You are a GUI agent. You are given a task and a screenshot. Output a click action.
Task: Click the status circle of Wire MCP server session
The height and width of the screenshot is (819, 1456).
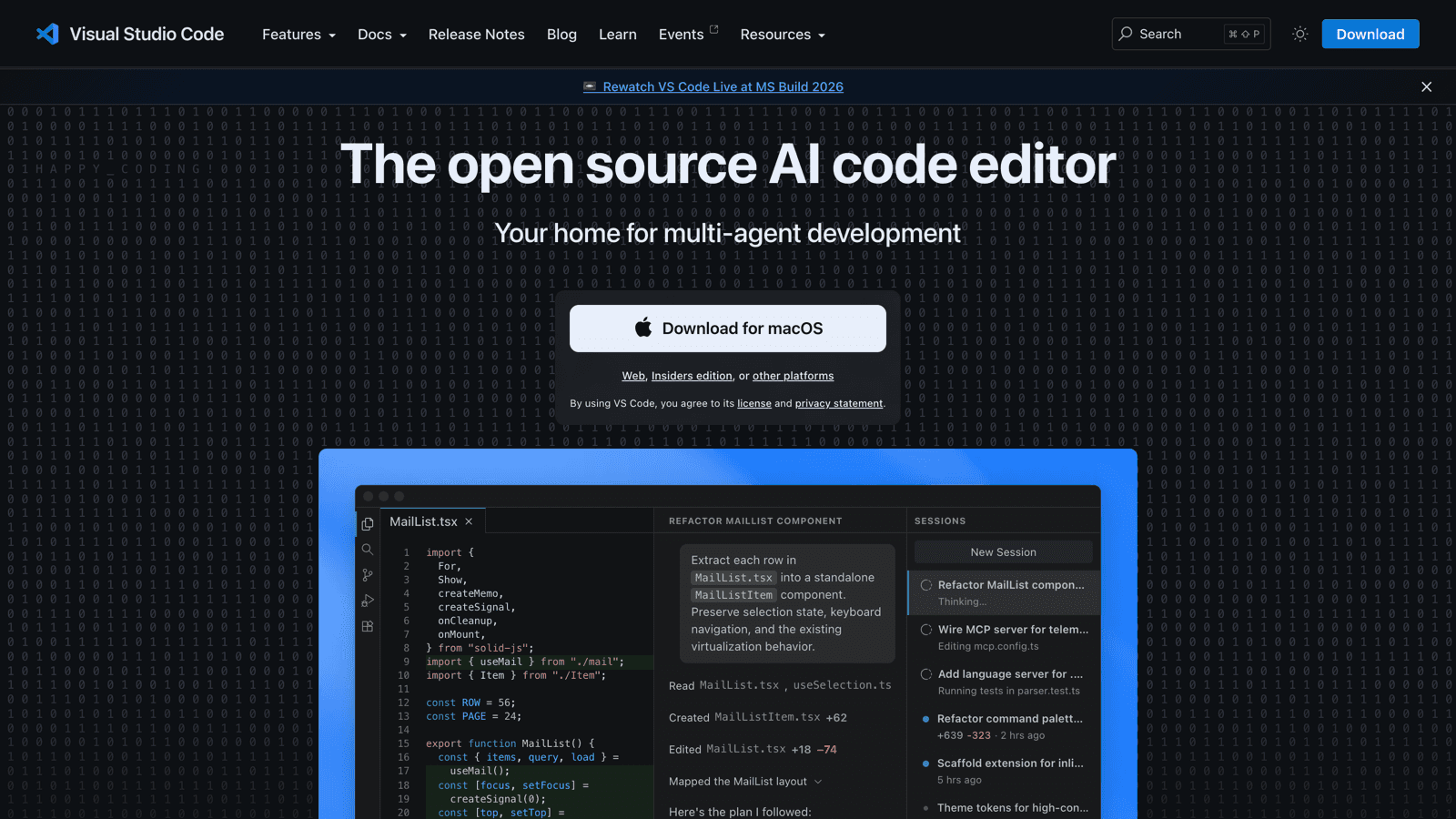(x=926, y=630)
